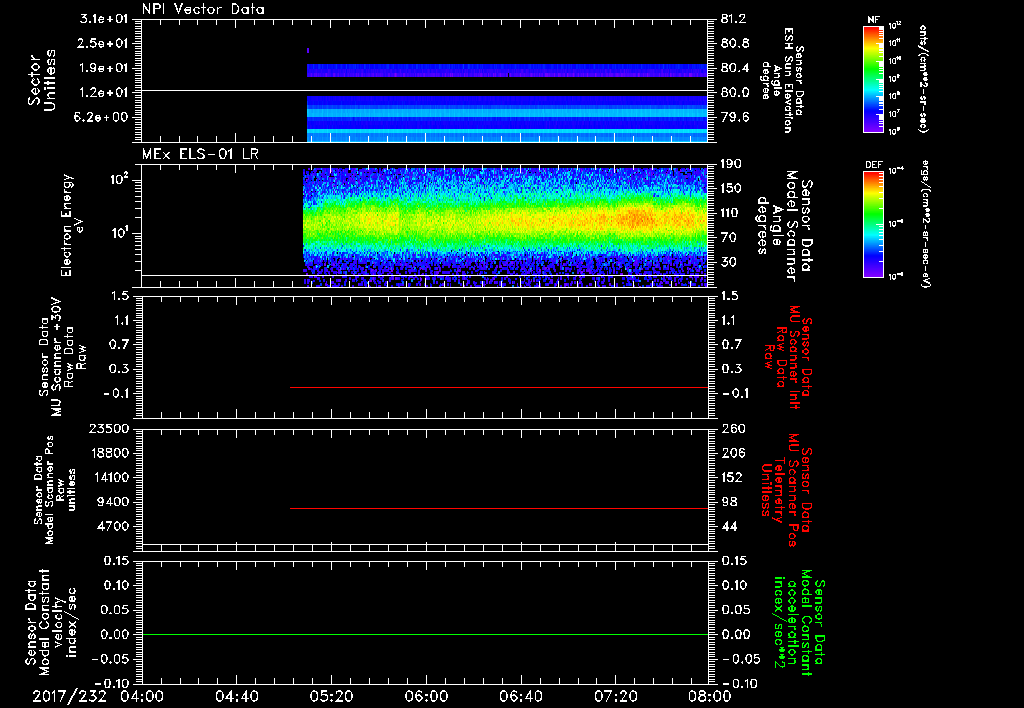The image size is (1024, 708).
Task: Select the '2.5e+01' sector tick value
Action: (104, 43)
